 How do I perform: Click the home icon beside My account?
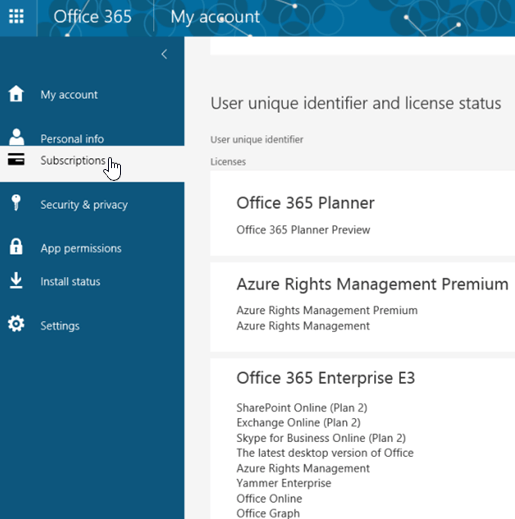point(16,93)
